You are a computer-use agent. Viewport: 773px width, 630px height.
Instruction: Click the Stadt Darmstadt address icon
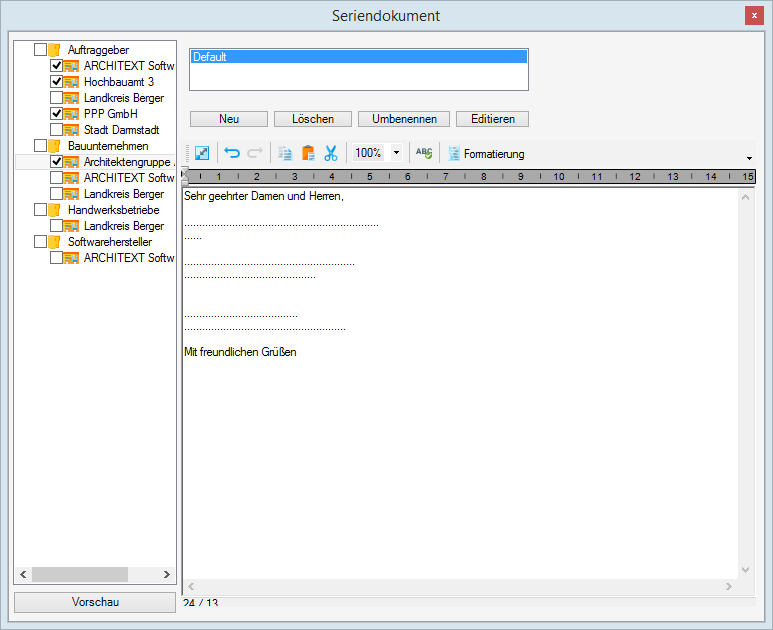71,130
